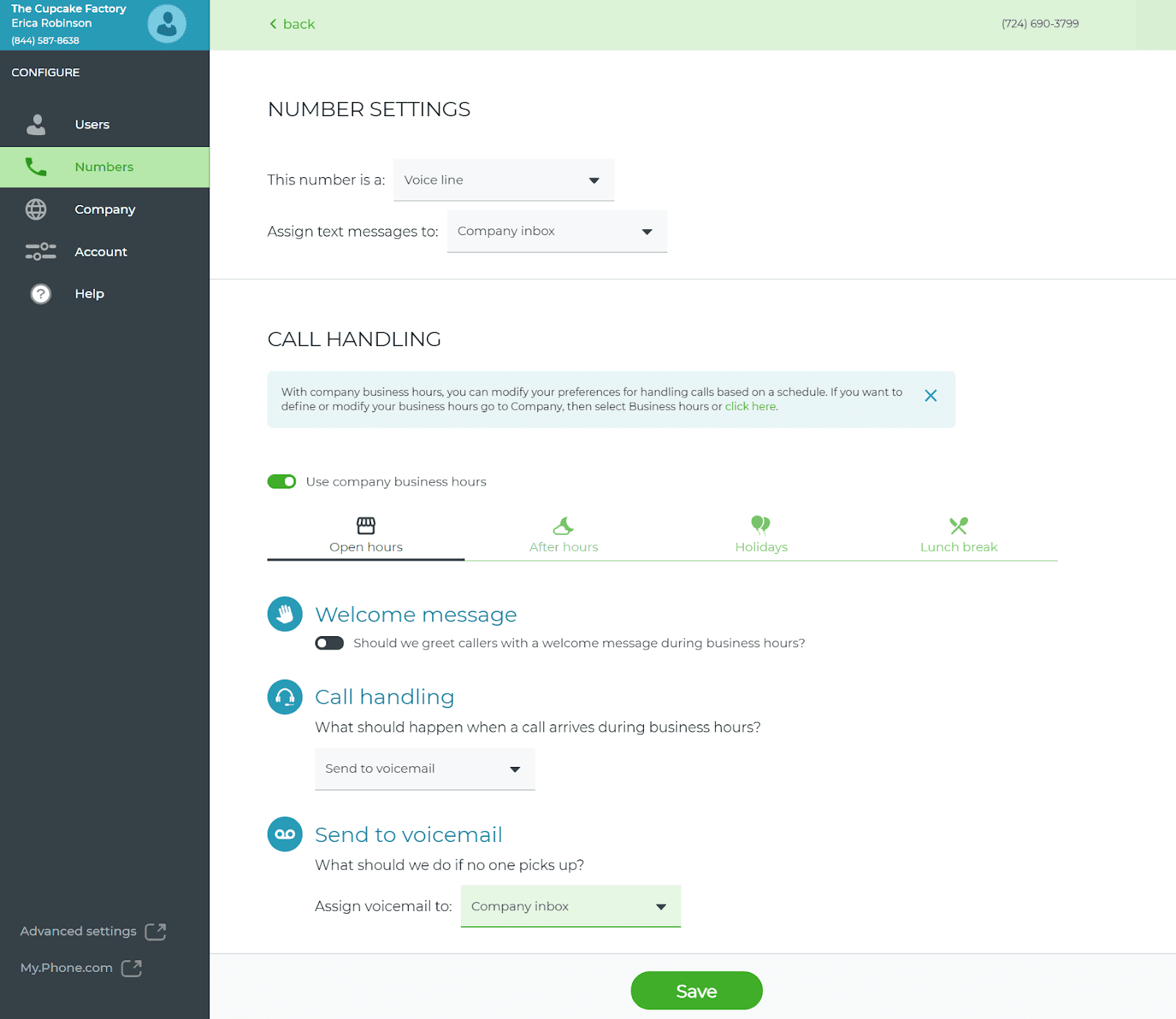Open Assign text messages to dropdown
The image size is (1176, 1019).
point(557,231)
